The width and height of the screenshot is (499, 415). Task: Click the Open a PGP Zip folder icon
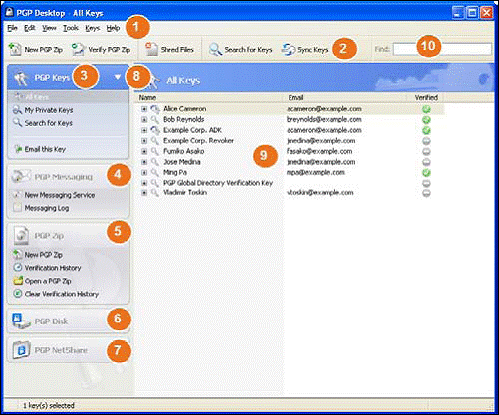pyautogui.click(x=18, y=281)
